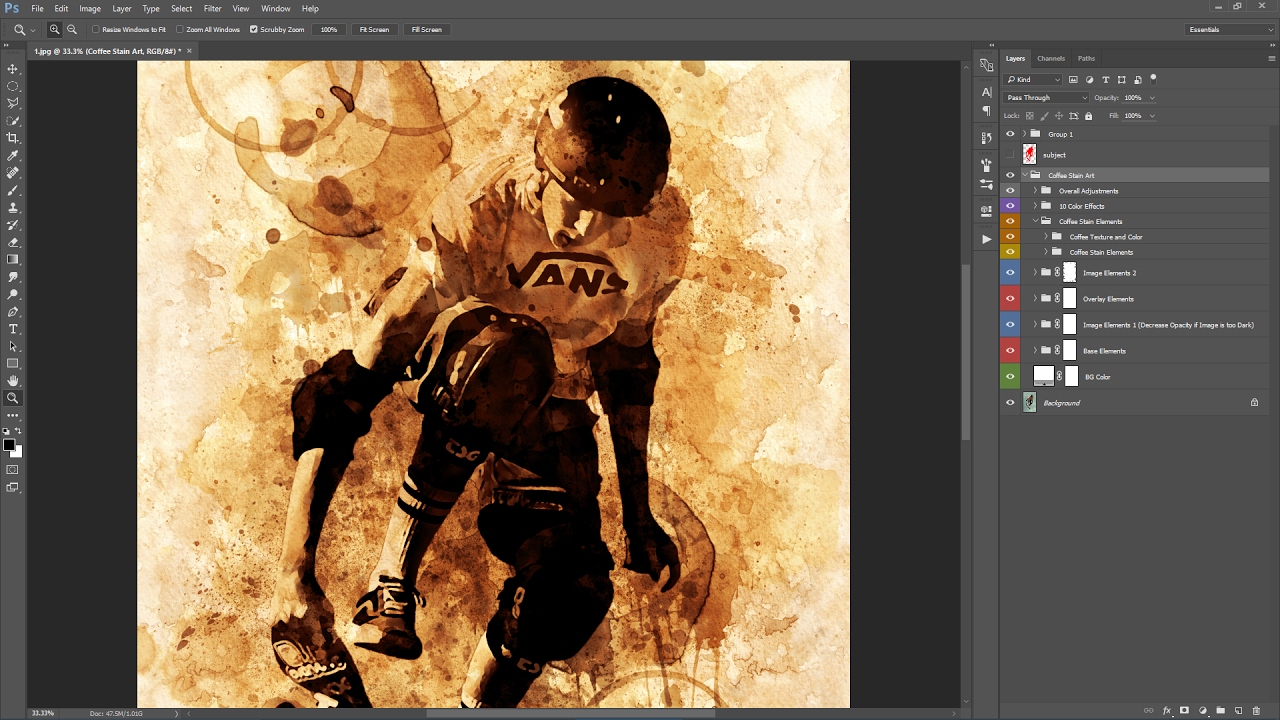Image resolution: width=1280 pixels, height=720 pixels.
Task: Uncheck the Scrubby Zoom checkbox
Action: point(254,30)
